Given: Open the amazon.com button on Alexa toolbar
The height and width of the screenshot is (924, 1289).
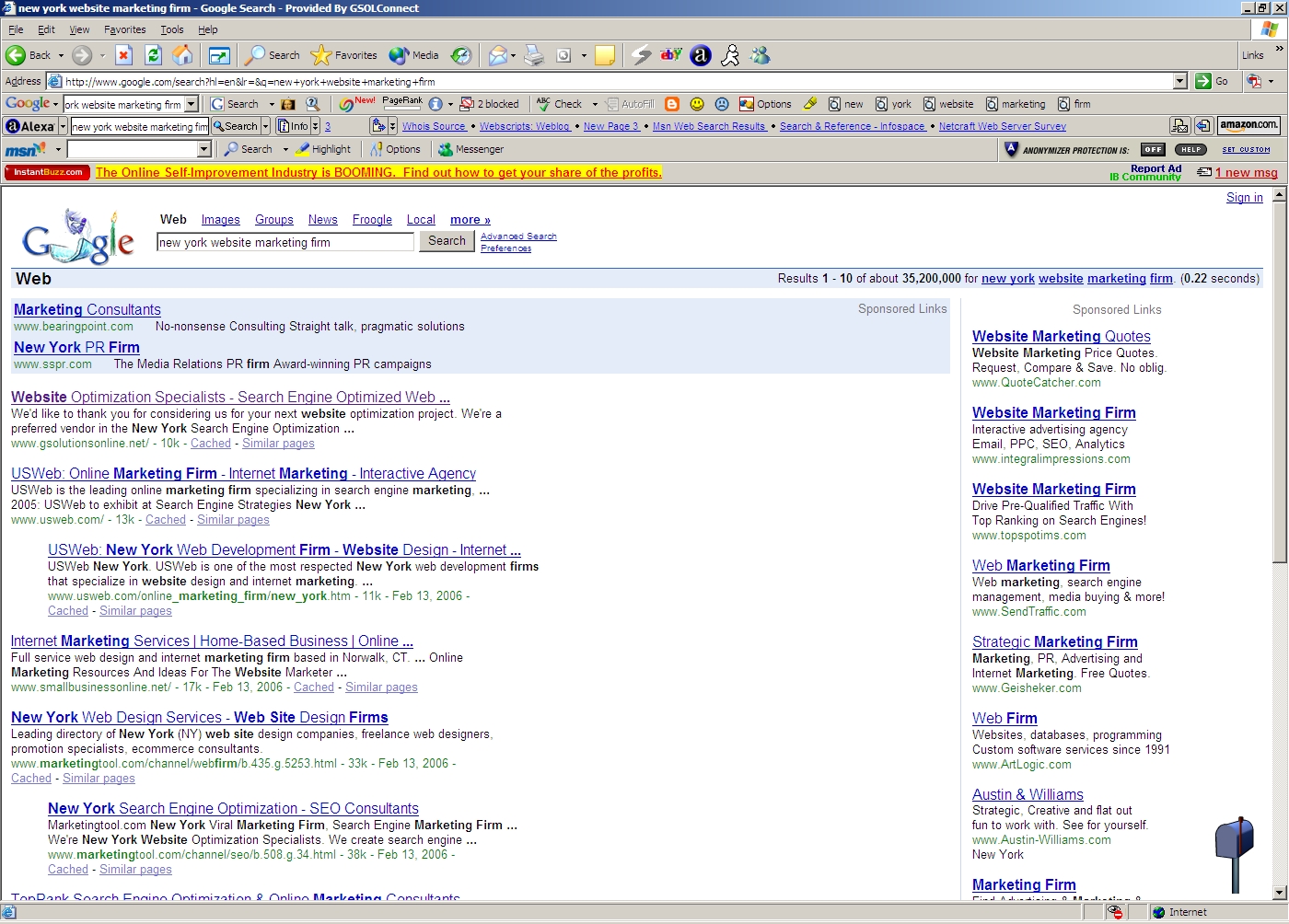Looking at the screenshot, I should (x=1248, y=125).
